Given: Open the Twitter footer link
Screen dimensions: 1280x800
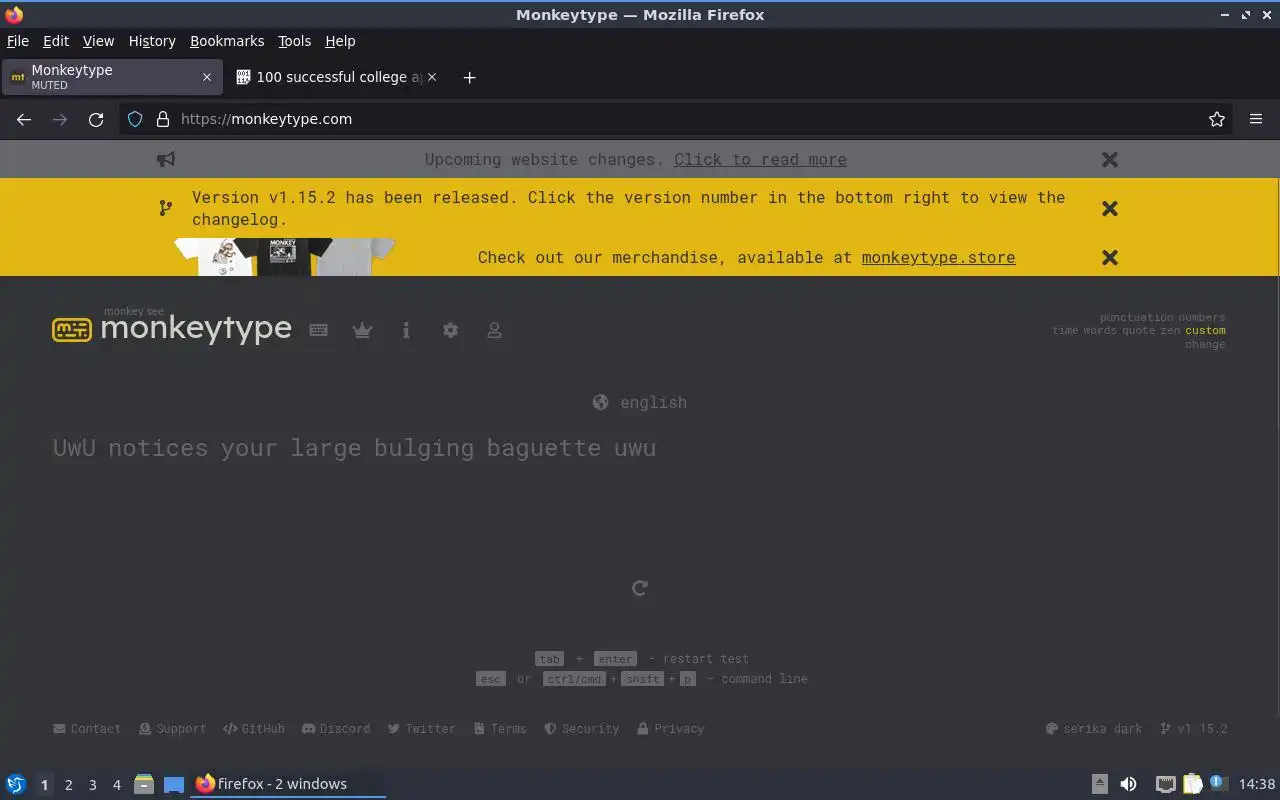Looking at the screenshot, I should (422, 729).
